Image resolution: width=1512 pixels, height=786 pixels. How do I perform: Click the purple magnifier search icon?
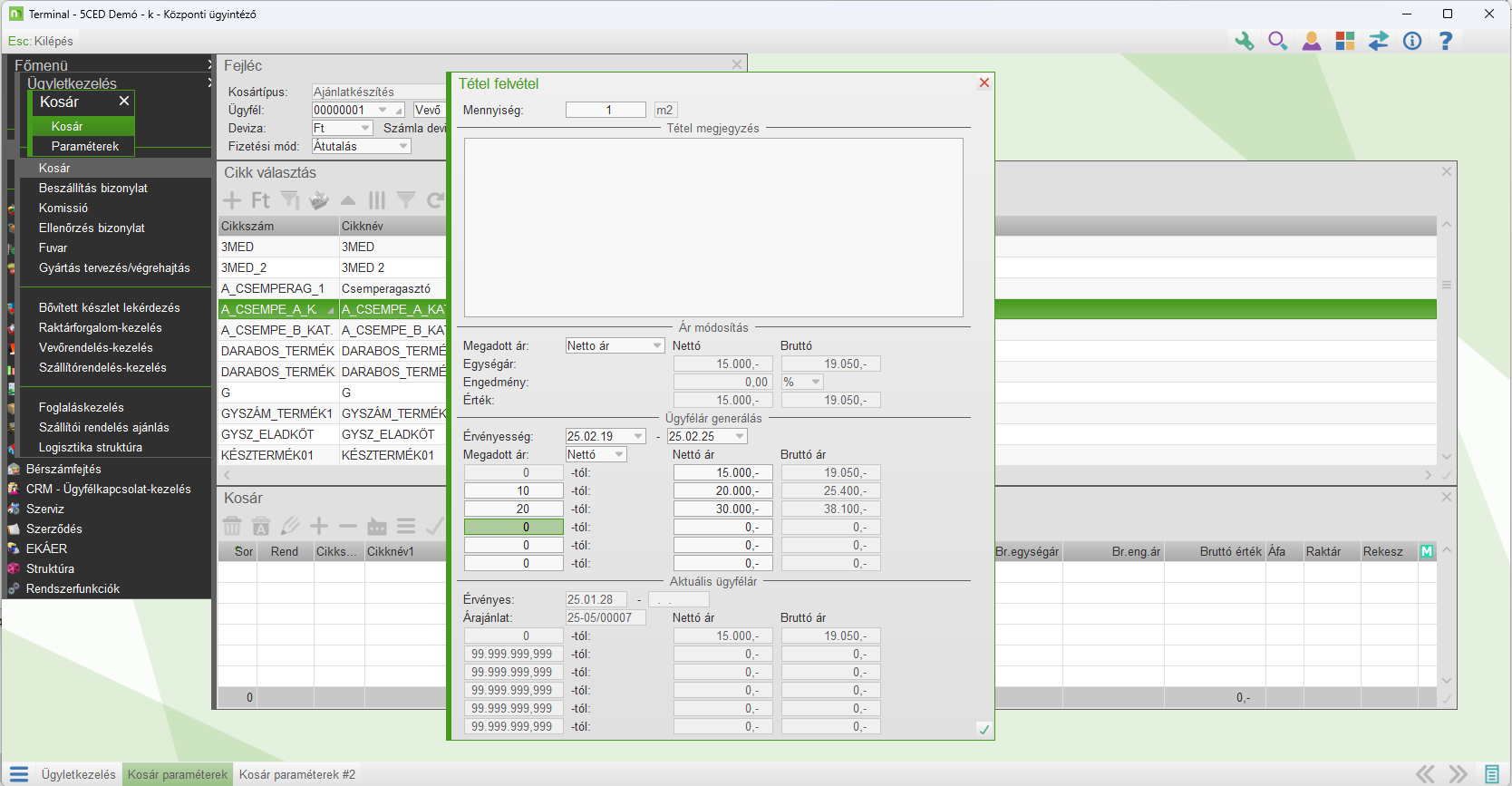pos(1277,41)
